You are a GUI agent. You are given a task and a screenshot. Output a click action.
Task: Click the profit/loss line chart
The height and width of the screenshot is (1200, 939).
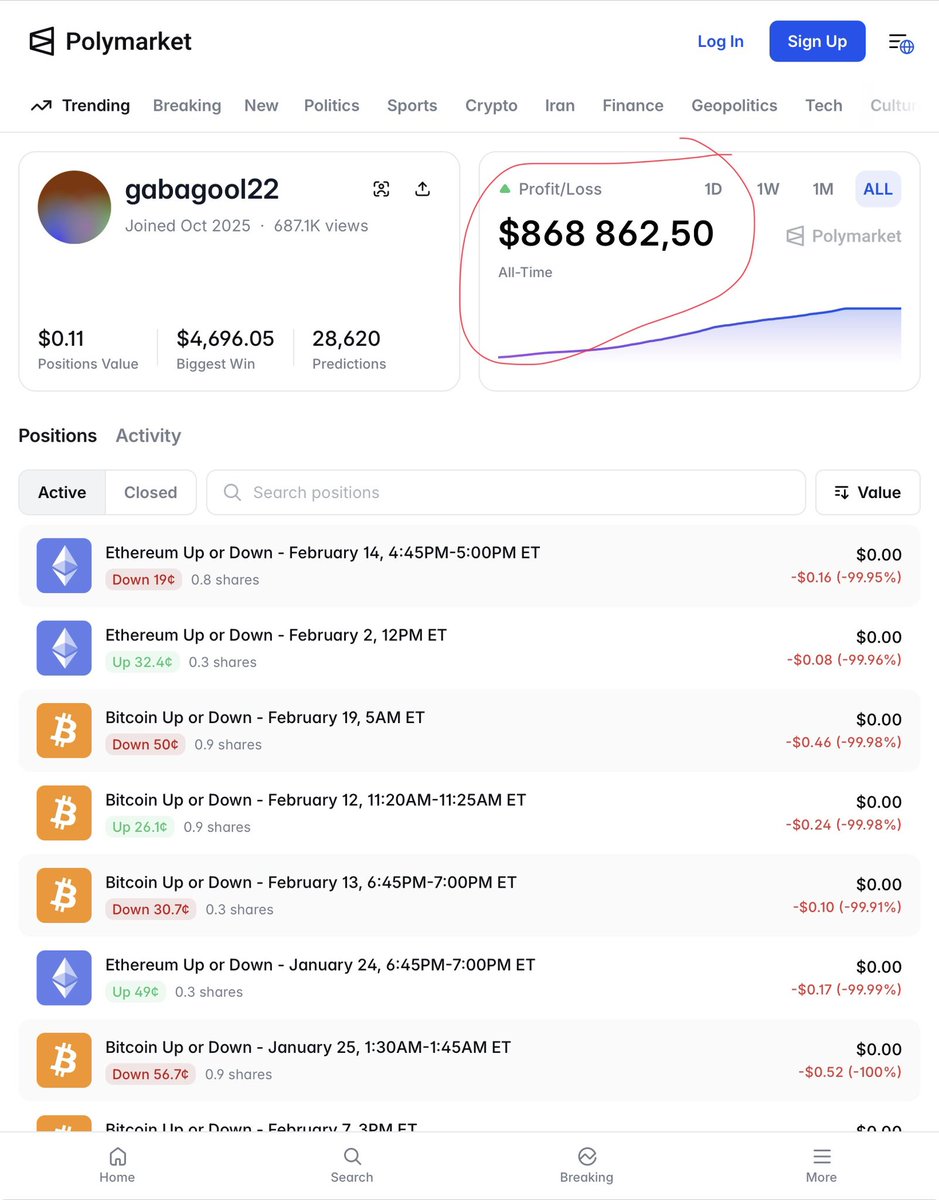[x=700, y=335]
